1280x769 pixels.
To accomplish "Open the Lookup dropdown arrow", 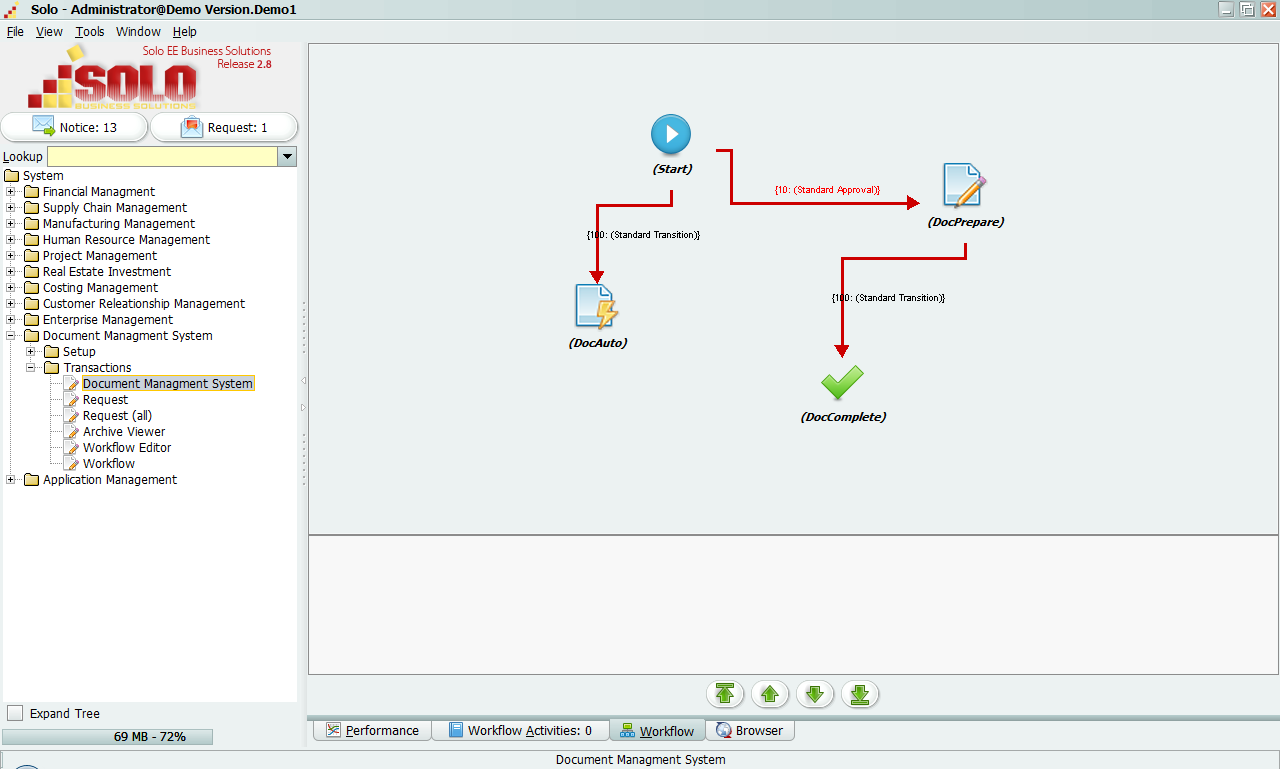I will pos(287,156).
